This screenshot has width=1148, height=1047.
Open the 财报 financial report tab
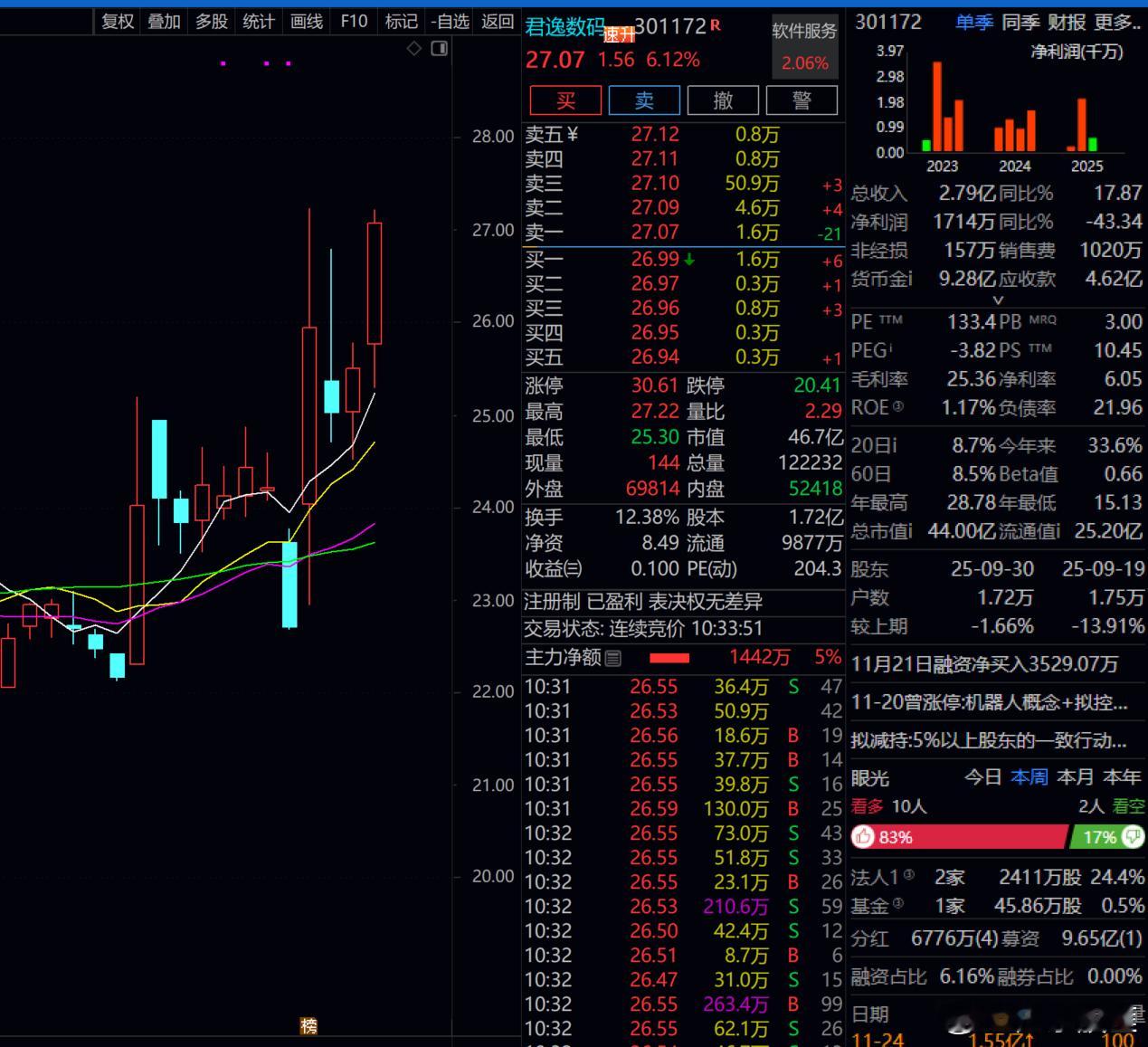[1067, 22]
